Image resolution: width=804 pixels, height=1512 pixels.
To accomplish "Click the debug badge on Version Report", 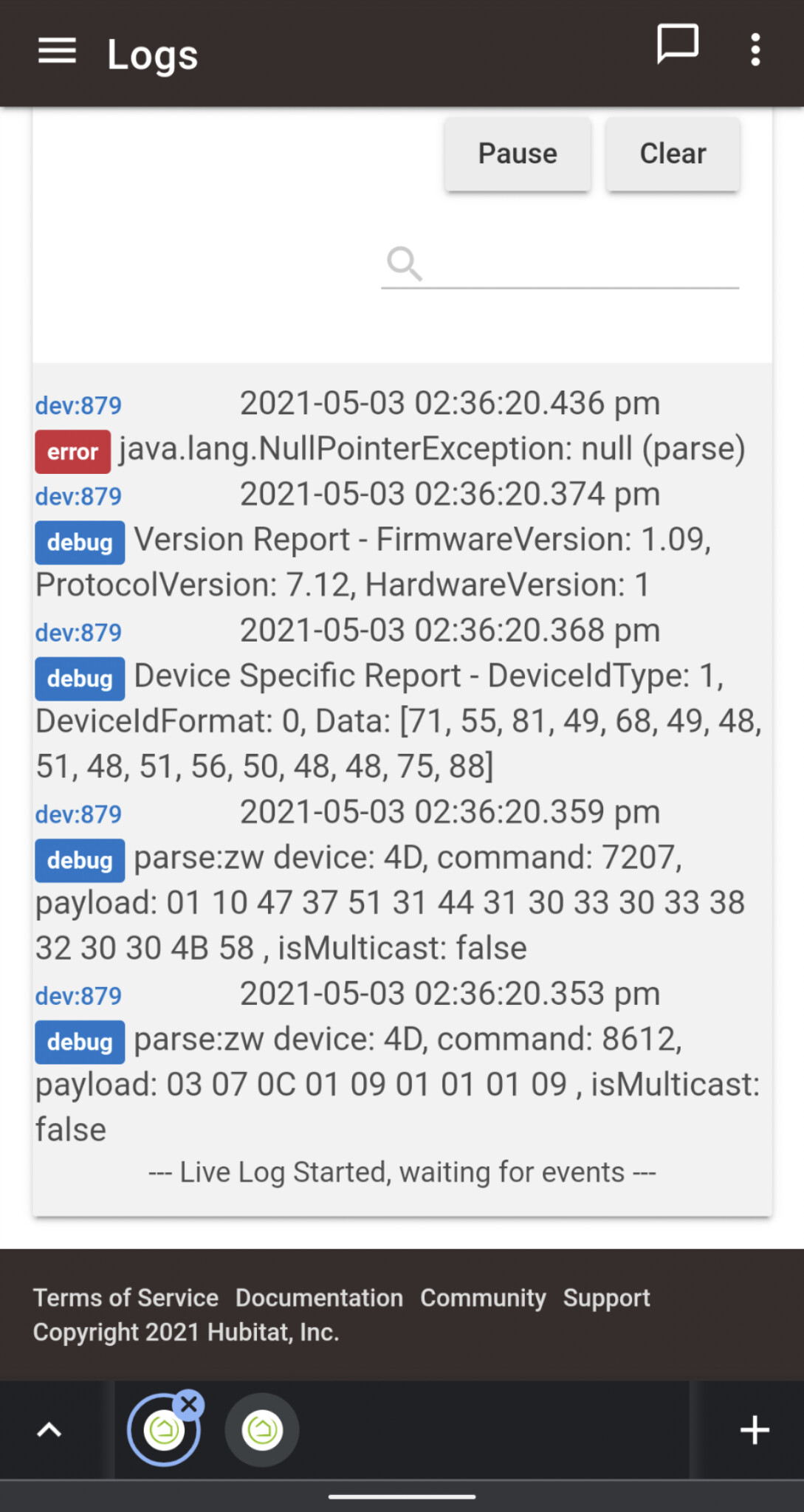I will point(80,543).
